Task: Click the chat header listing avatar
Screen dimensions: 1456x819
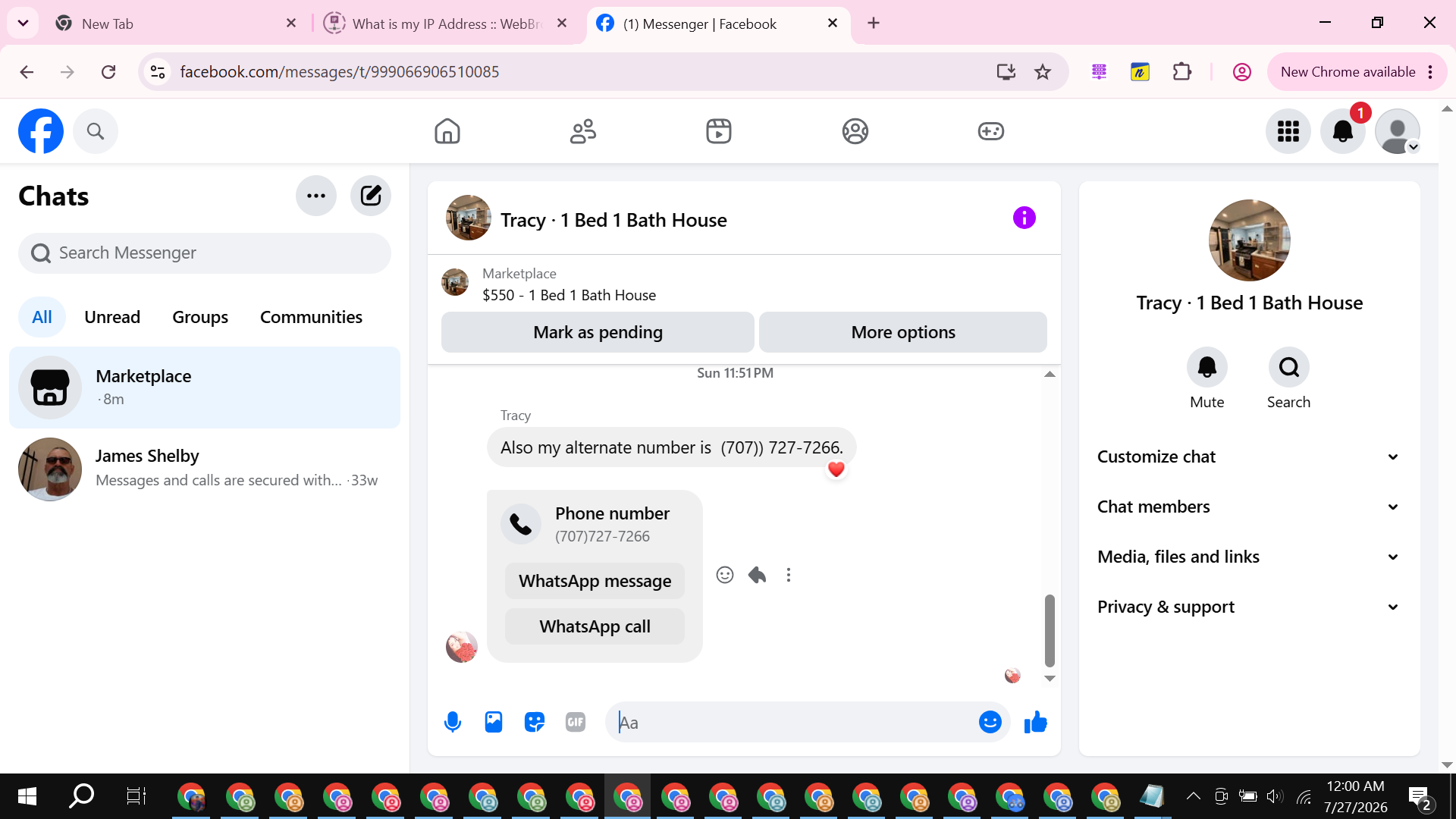Action: (x=469, y=218)
